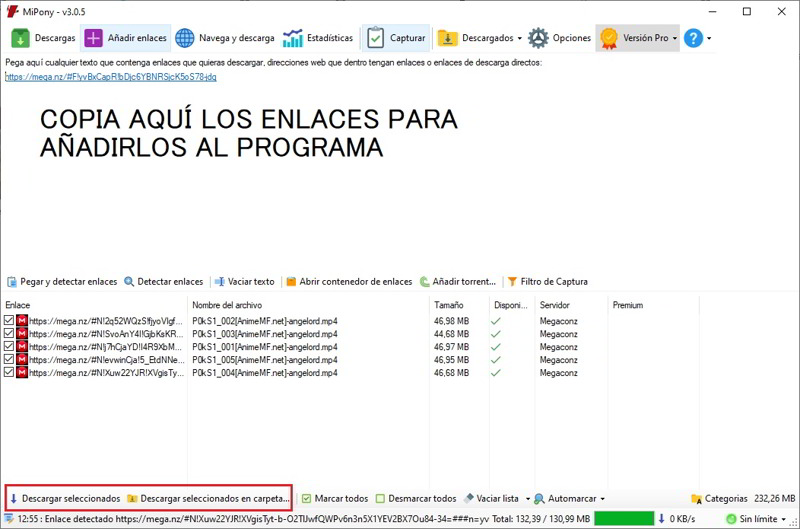Open Opciones gear settings icon
The height and width of the screenshot is (529, 800).
click(539, 38)
